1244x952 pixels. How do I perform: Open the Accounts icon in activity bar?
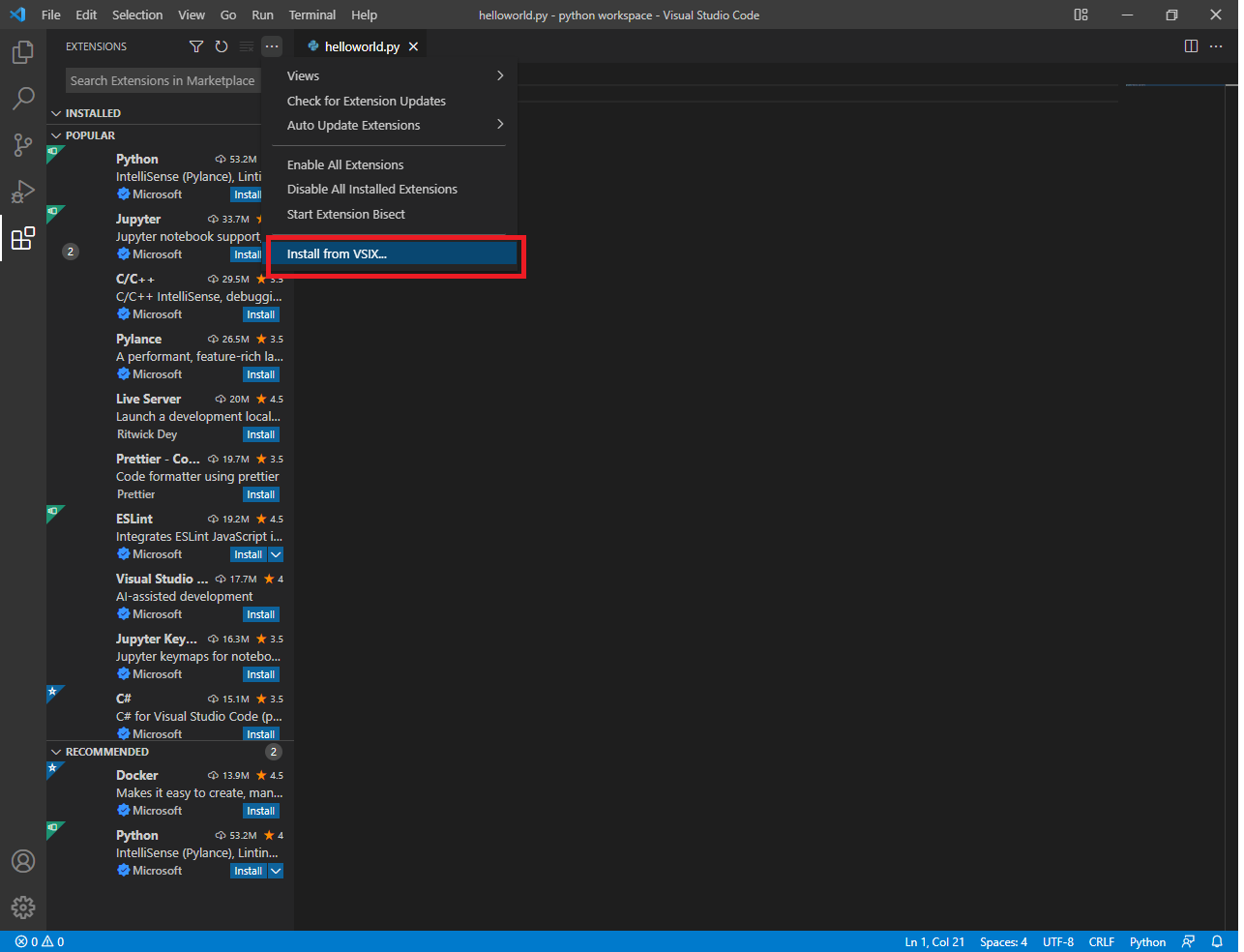[23, 861]
